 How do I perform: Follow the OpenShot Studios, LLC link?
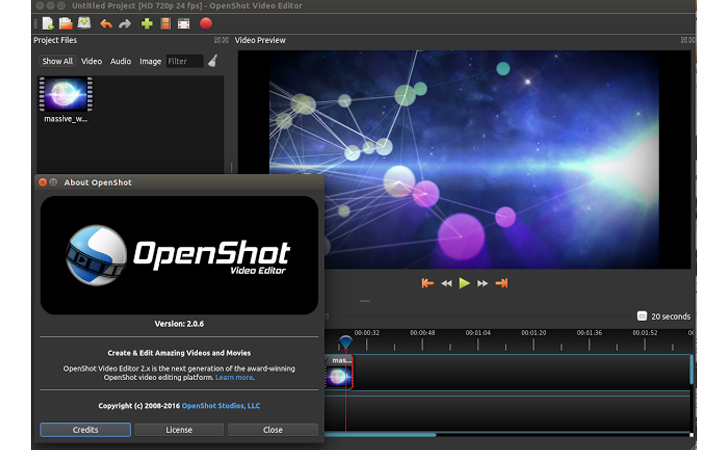coord(221,405)
